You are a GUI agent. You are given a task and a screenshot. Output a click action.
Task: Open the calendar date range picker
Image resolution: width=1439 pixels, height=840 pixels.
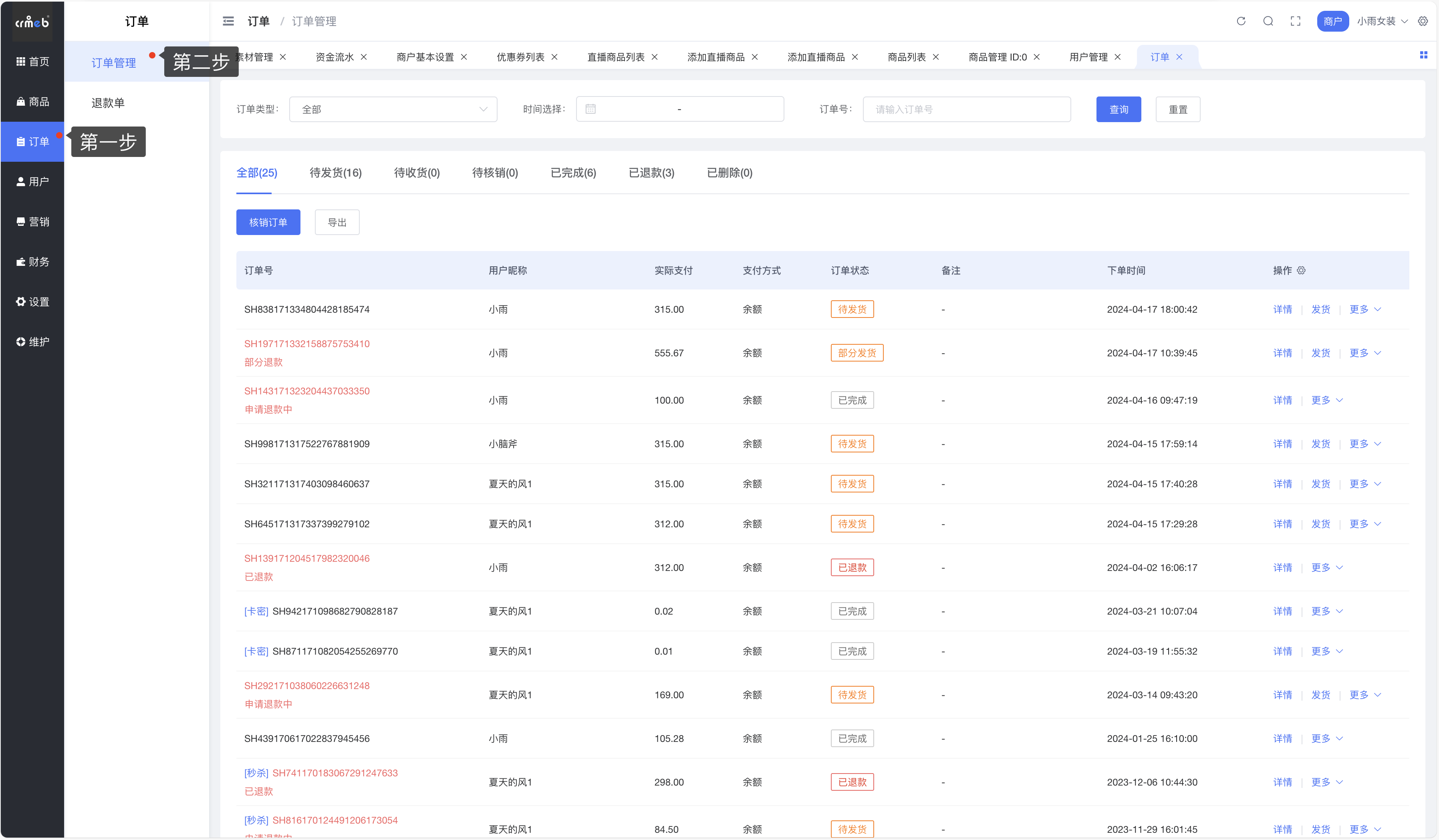679,109
